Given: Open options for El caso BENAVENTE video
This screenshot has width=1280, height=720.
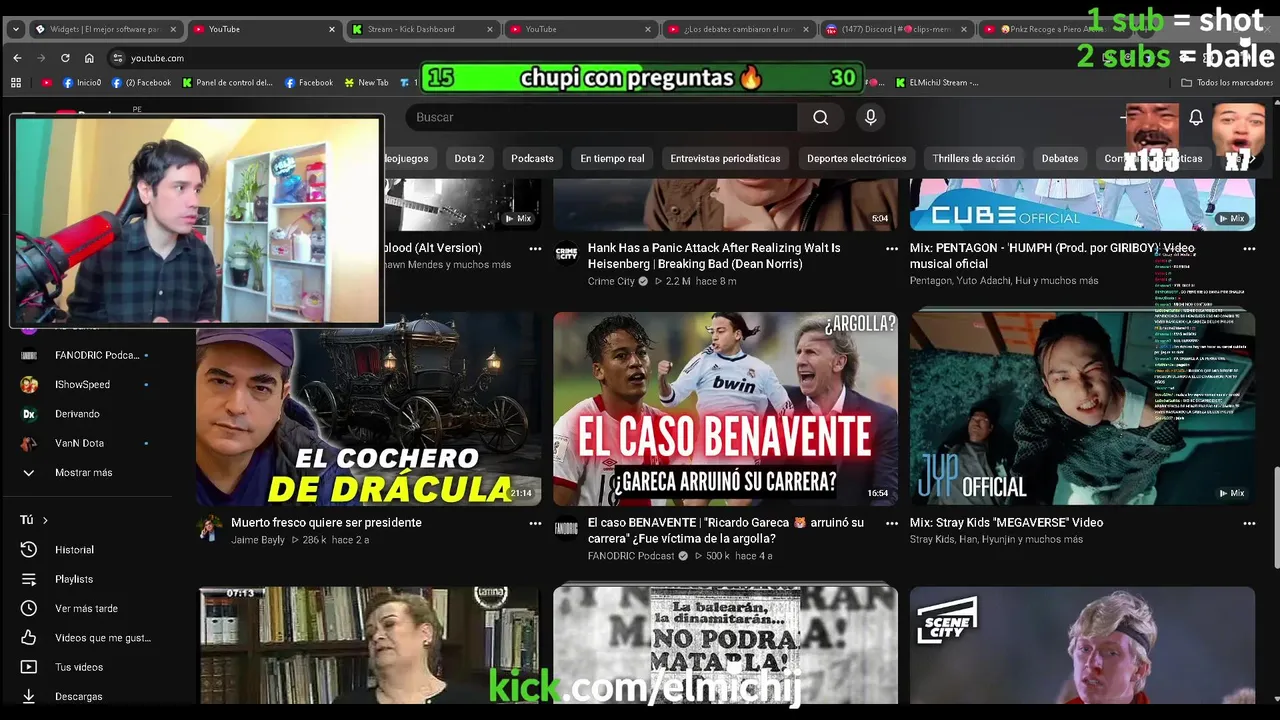Looking at the screenshot, I should (892, 523).
